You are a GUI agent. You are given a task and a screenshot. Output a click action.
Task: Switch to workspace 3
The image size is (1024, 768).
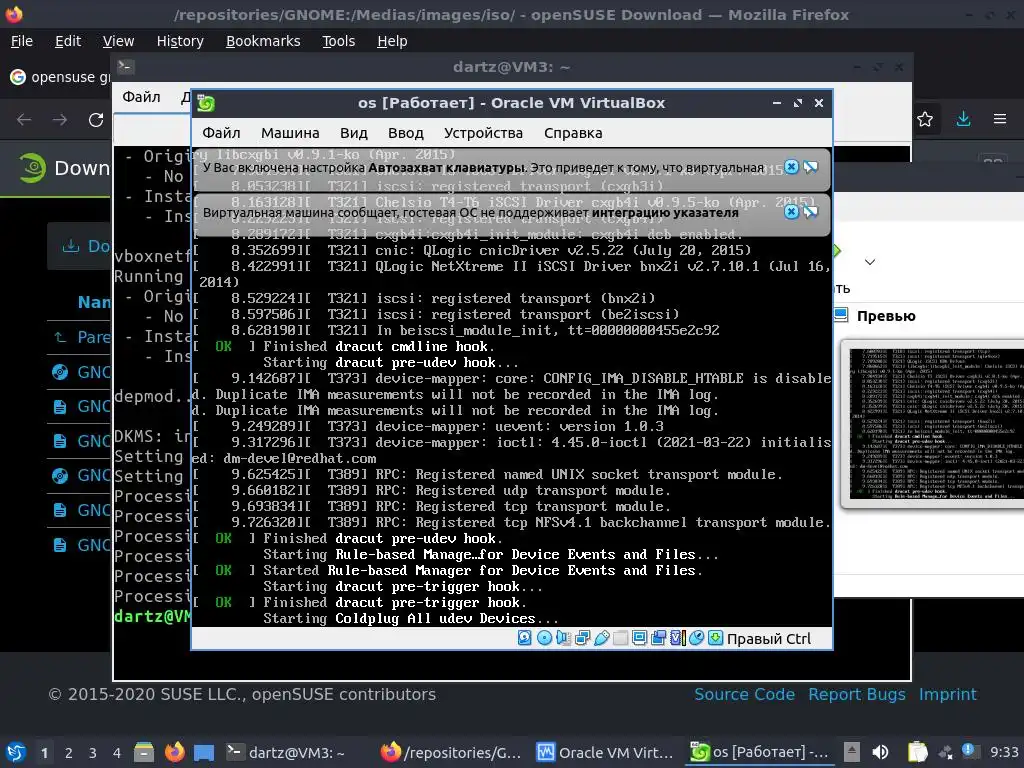(x=93, y=753)
